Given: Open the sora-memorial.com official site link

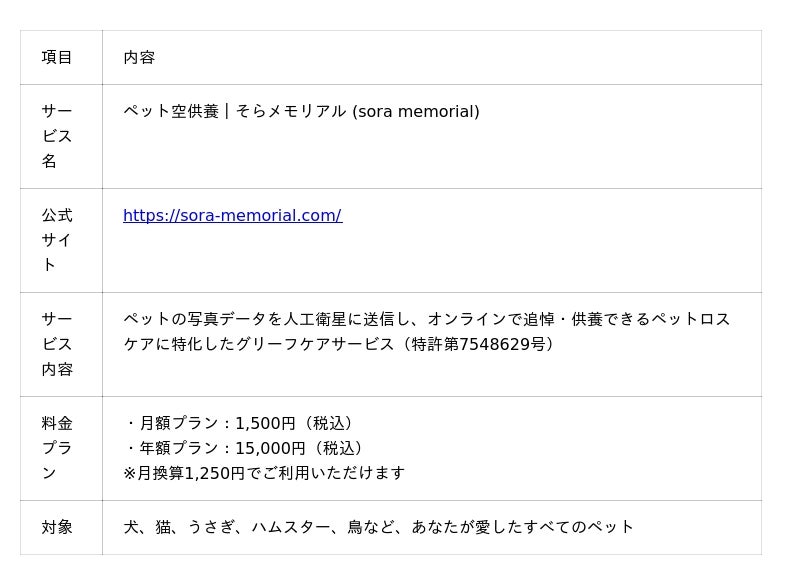Looking at the screenshot, I should click(x=233, y=215).
